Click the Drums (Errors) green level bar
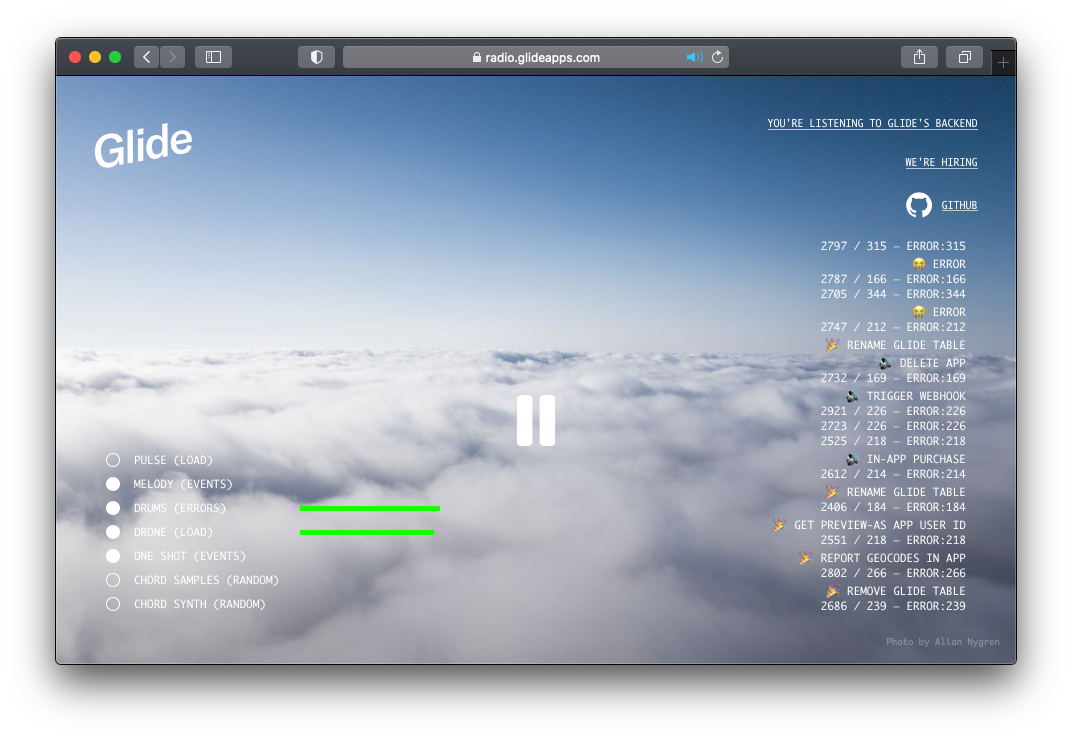 pyautogui.click(x=370, y=508)
